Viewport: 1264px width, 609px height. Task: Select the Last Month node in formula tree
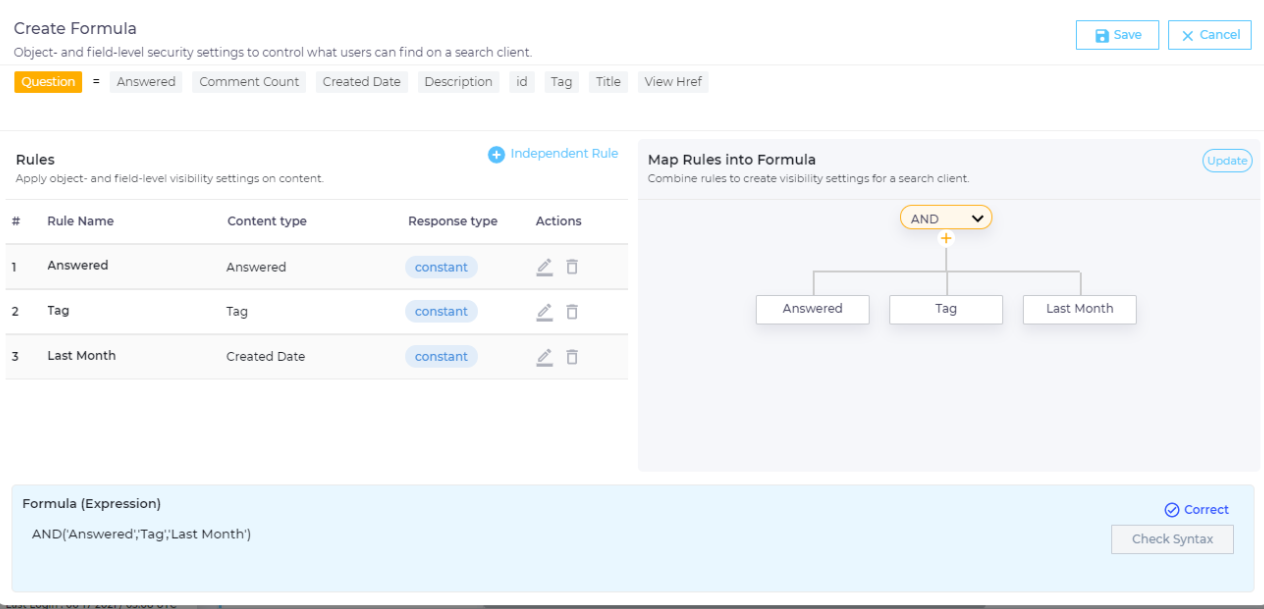pos(1079,309)
